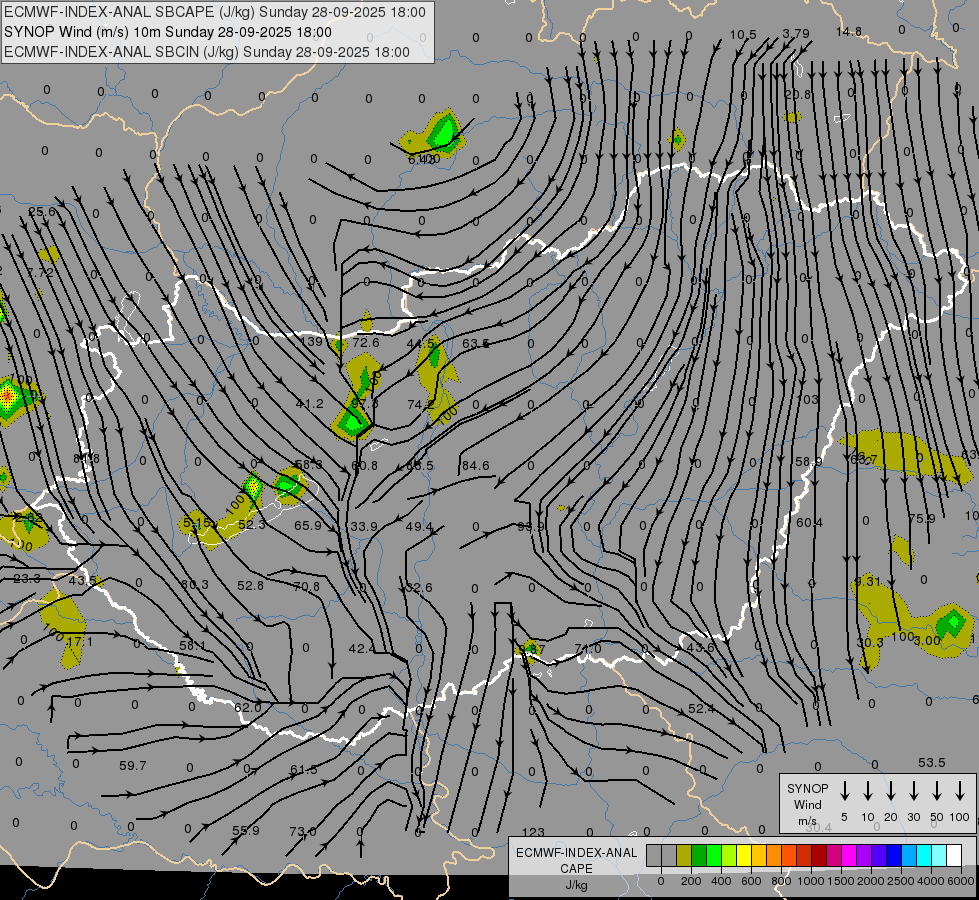The width and height of the screenshot is (979, 900).
Task: Click the 20.8 value on the map
Action: point(797,94)
